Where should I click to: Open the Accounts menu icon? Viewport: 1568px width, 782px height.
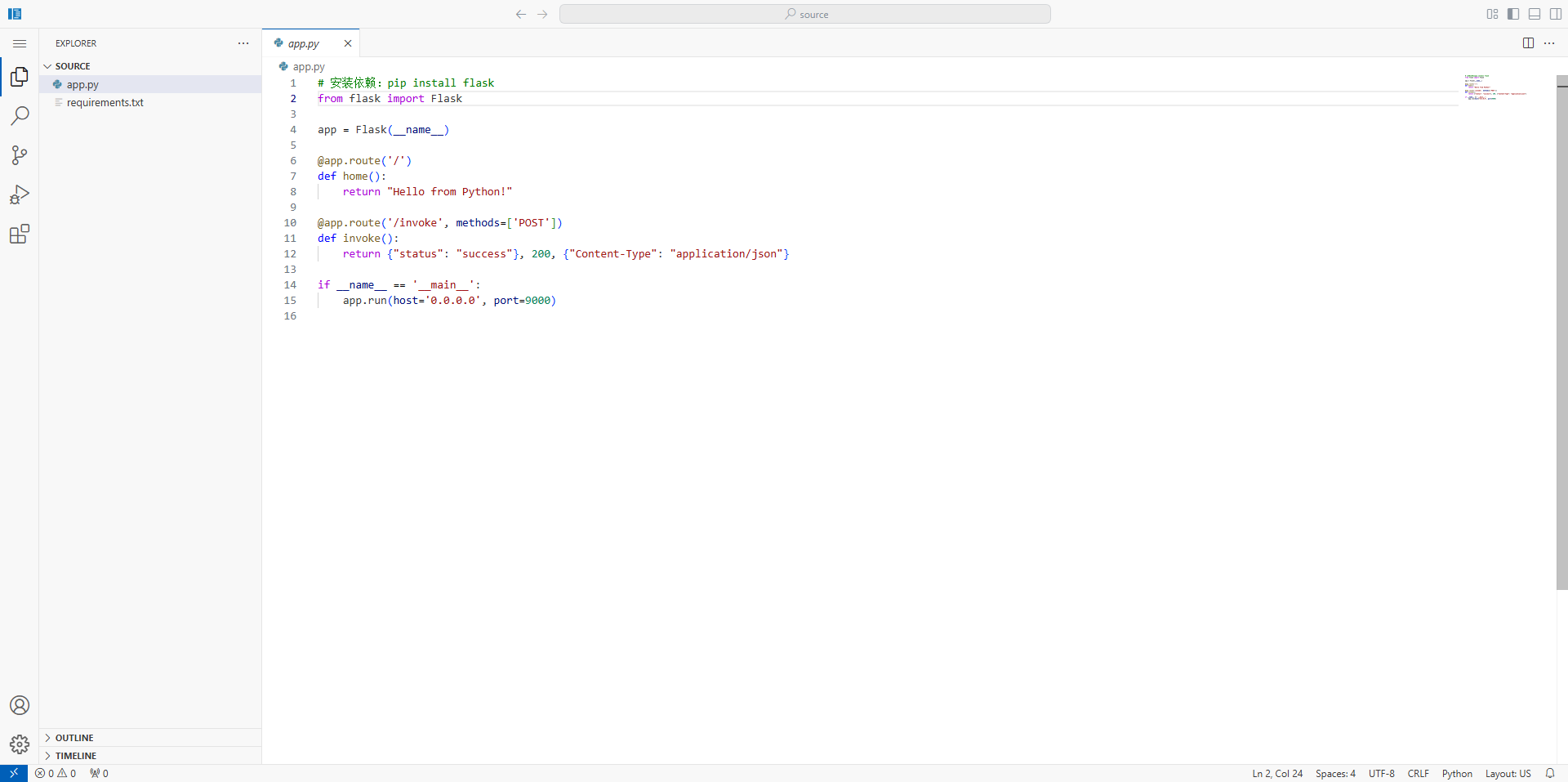coord(20,705)
